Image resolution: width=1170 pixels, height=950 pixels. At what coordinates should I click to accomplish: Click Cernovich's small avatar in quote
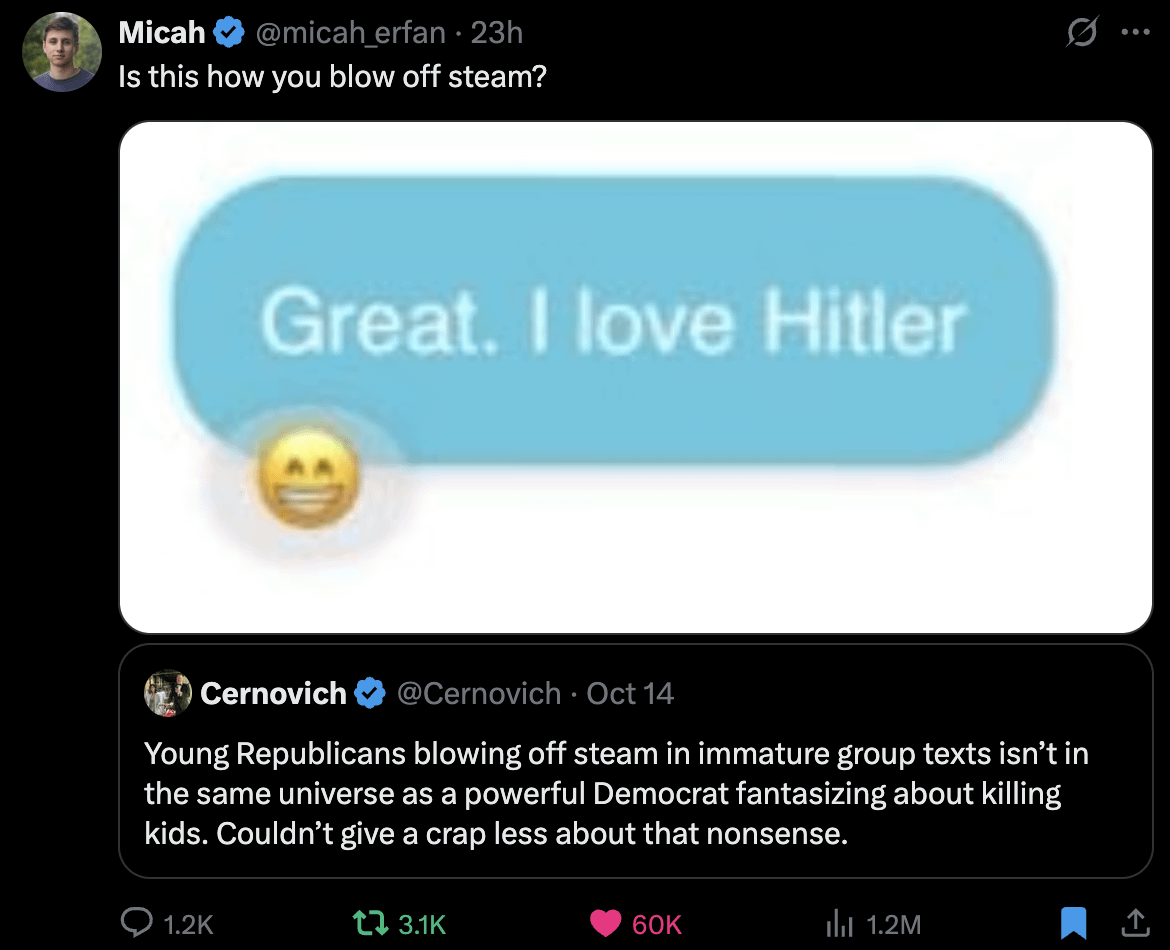pos(167,693)
